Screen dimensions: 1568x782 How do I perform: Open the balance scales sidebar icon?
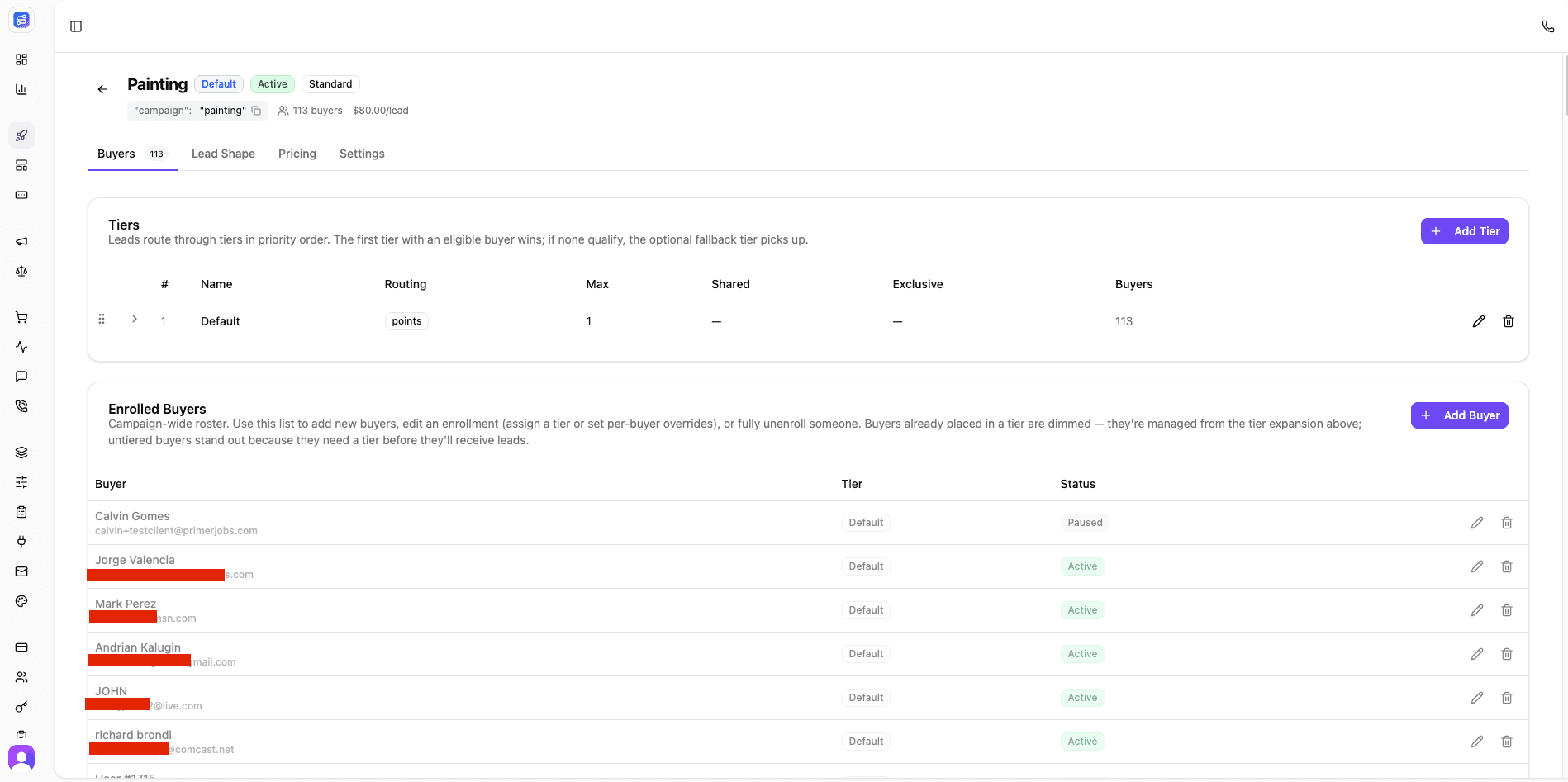21,271
